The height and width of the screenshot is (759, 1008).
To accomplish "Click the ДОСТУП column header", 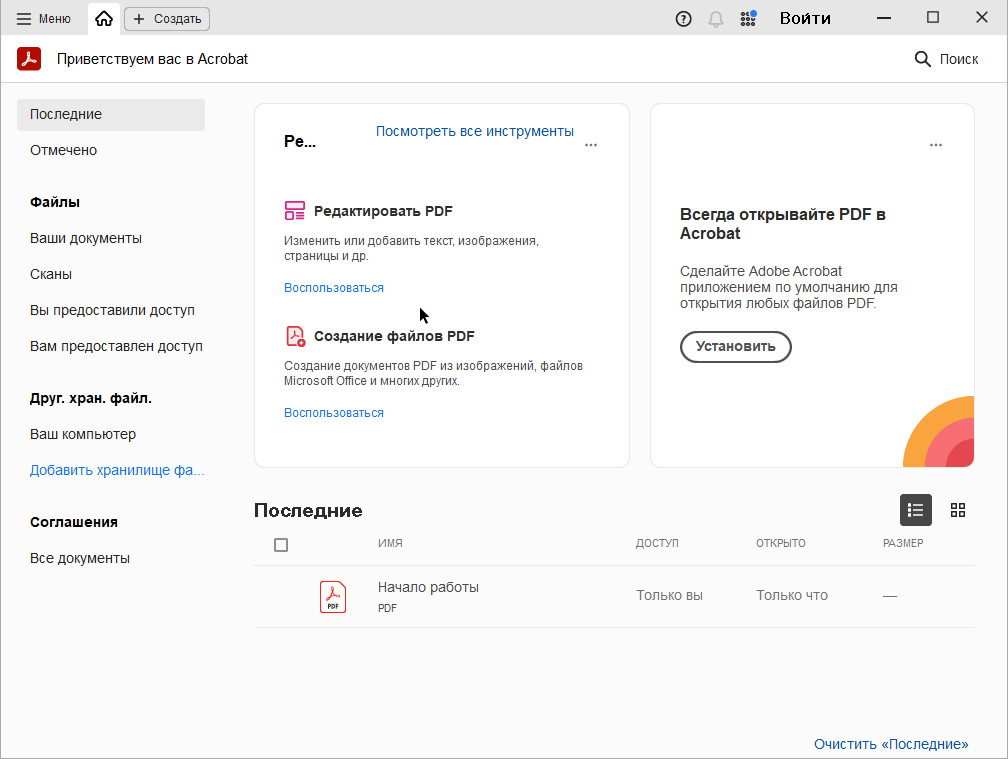I will coord(657,543).
